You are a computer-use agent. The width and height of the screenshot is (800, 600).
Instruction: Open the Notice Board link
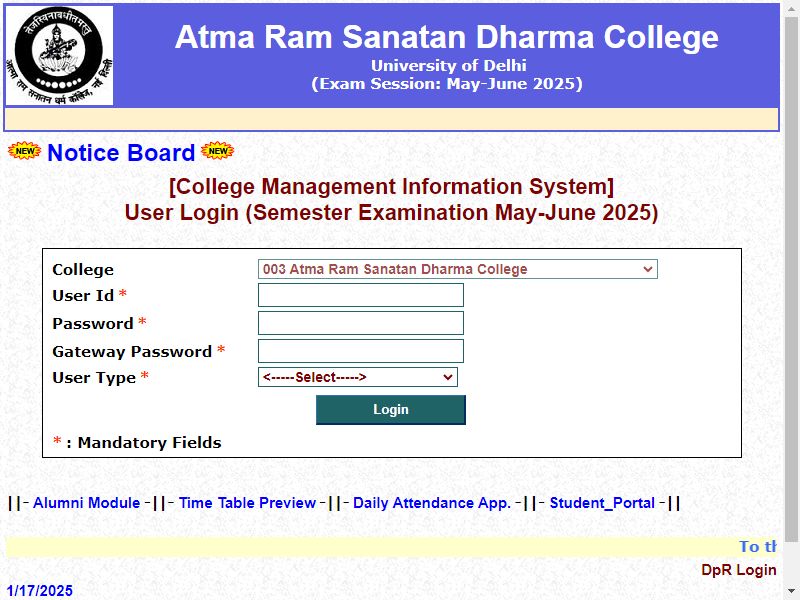[121, 153]
